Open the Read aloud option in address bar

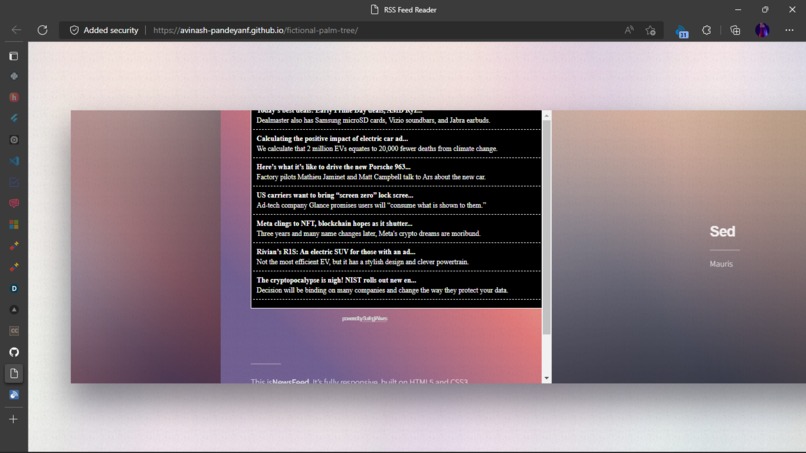point(629,30)
